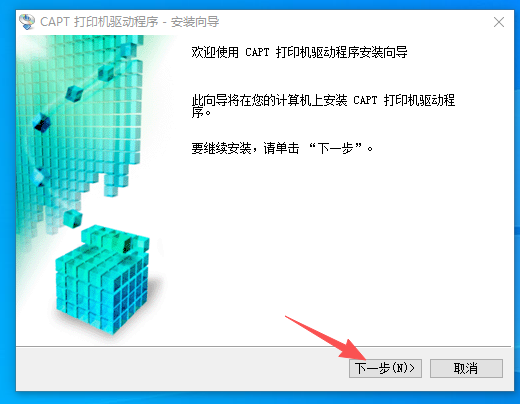Image resolution: width=520 pixels, height=404 pixels.
Task: Click the wrapped text 序。 below the description
Action: (x=201, y=113)
